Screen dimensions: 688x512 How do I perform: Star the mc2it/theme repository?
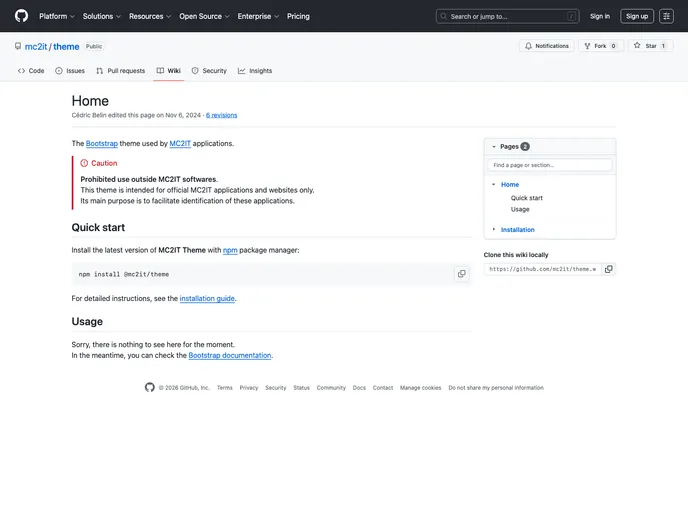[x=650, y=46]
